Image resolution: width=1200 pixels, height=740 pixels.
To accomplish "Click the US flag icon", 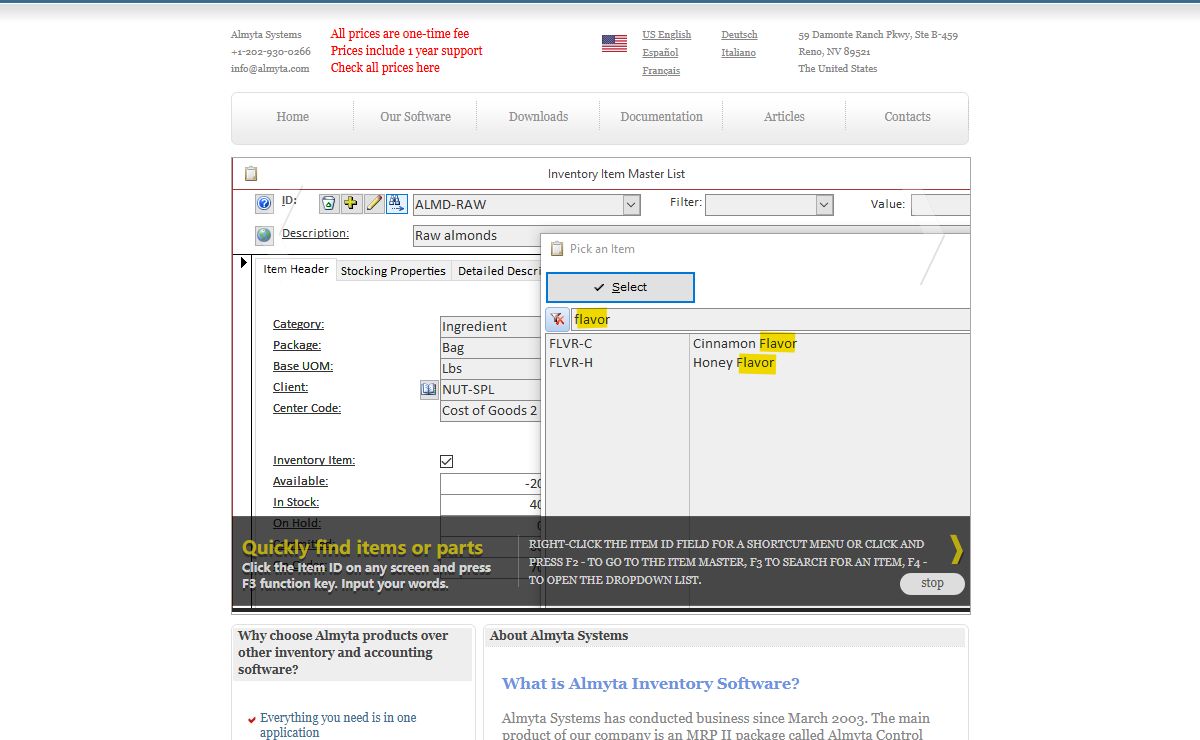I will click(614, 43).
